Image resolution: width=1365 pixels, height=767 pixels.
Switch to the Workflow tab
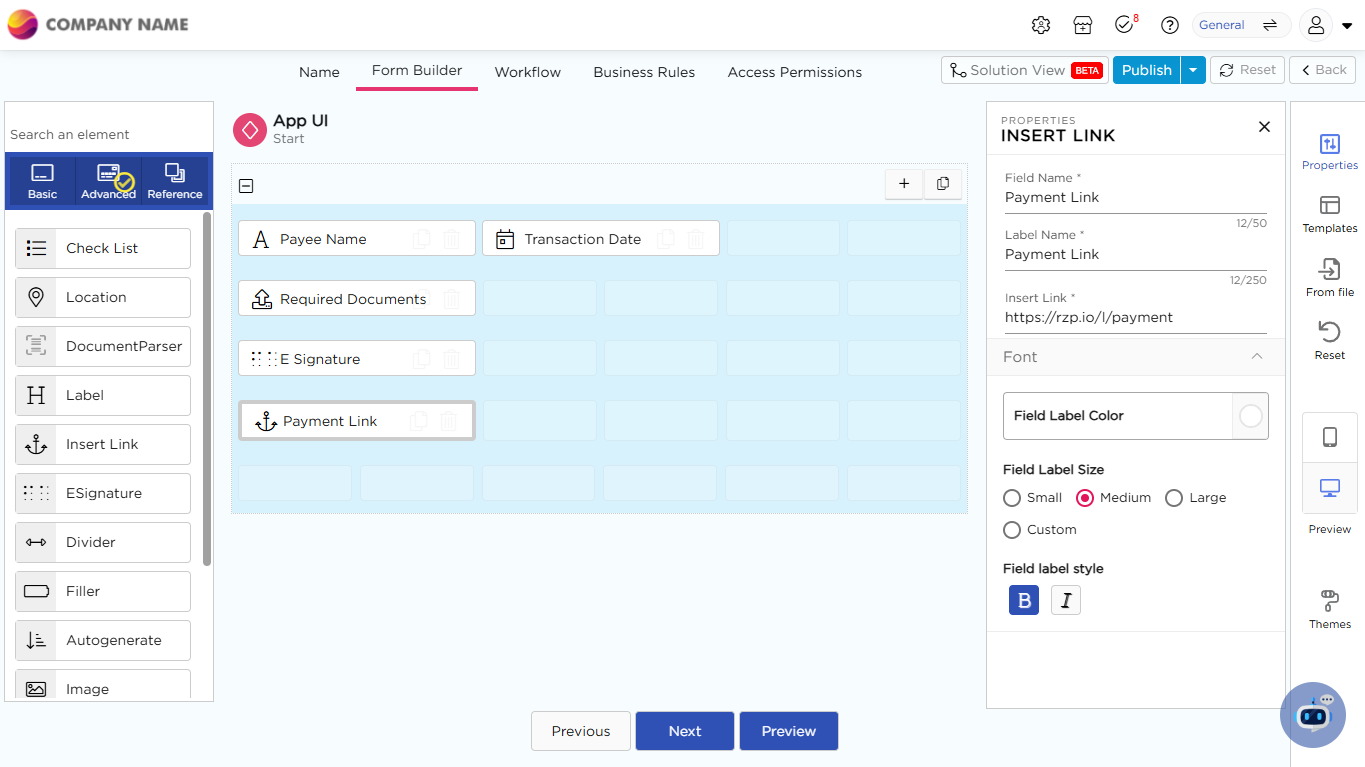click(527, 72)
